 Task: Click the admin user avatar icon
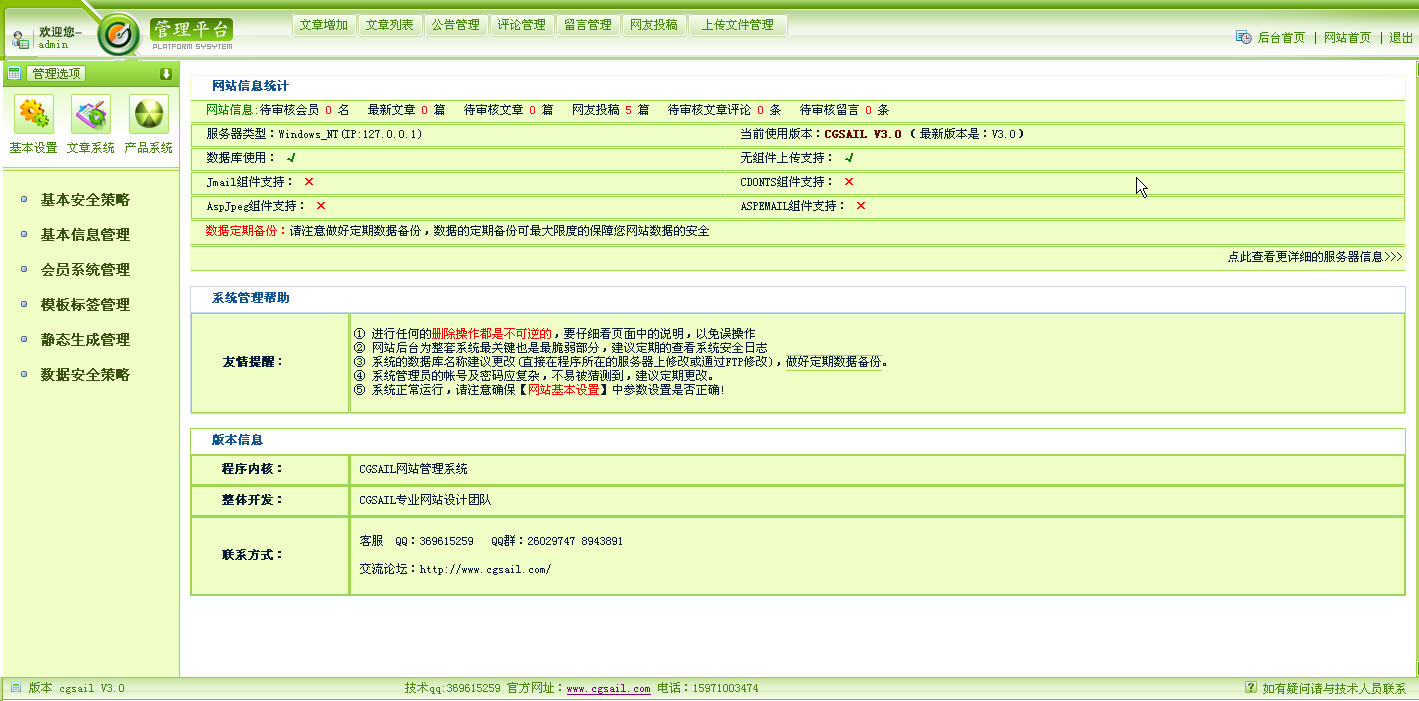pyautogui.click(x=21, y=40)
